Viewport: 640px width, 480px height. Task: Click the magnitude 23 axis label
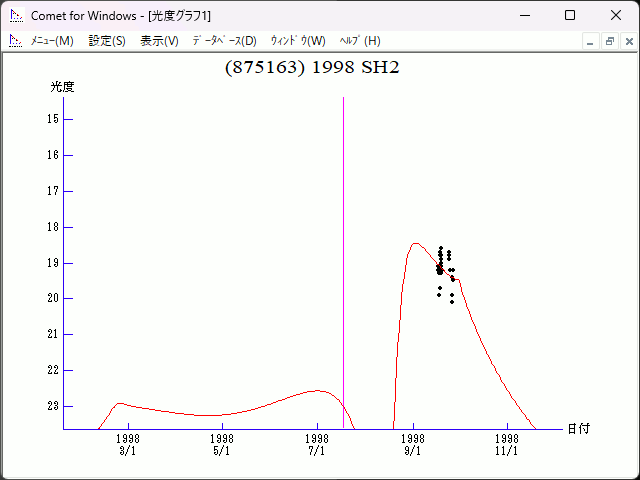(53, 406)
